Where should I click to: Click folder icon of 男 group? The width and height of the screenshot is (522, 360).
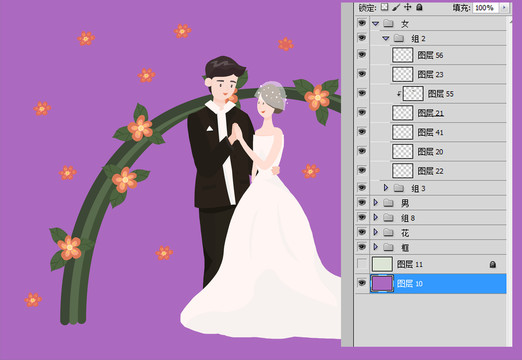(388, 203)
